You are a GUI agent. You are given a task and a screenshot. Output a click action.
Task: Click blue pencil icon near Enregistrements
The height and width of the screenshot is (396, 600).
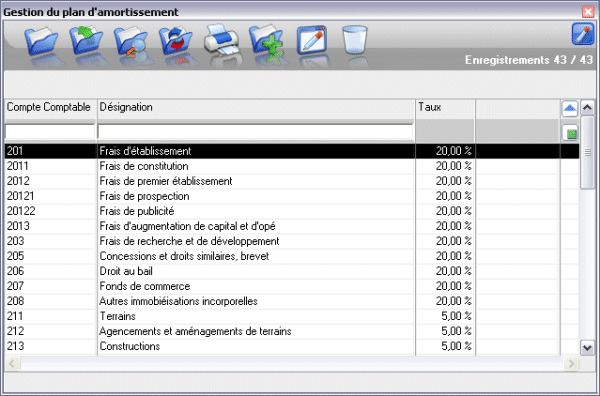582,34
